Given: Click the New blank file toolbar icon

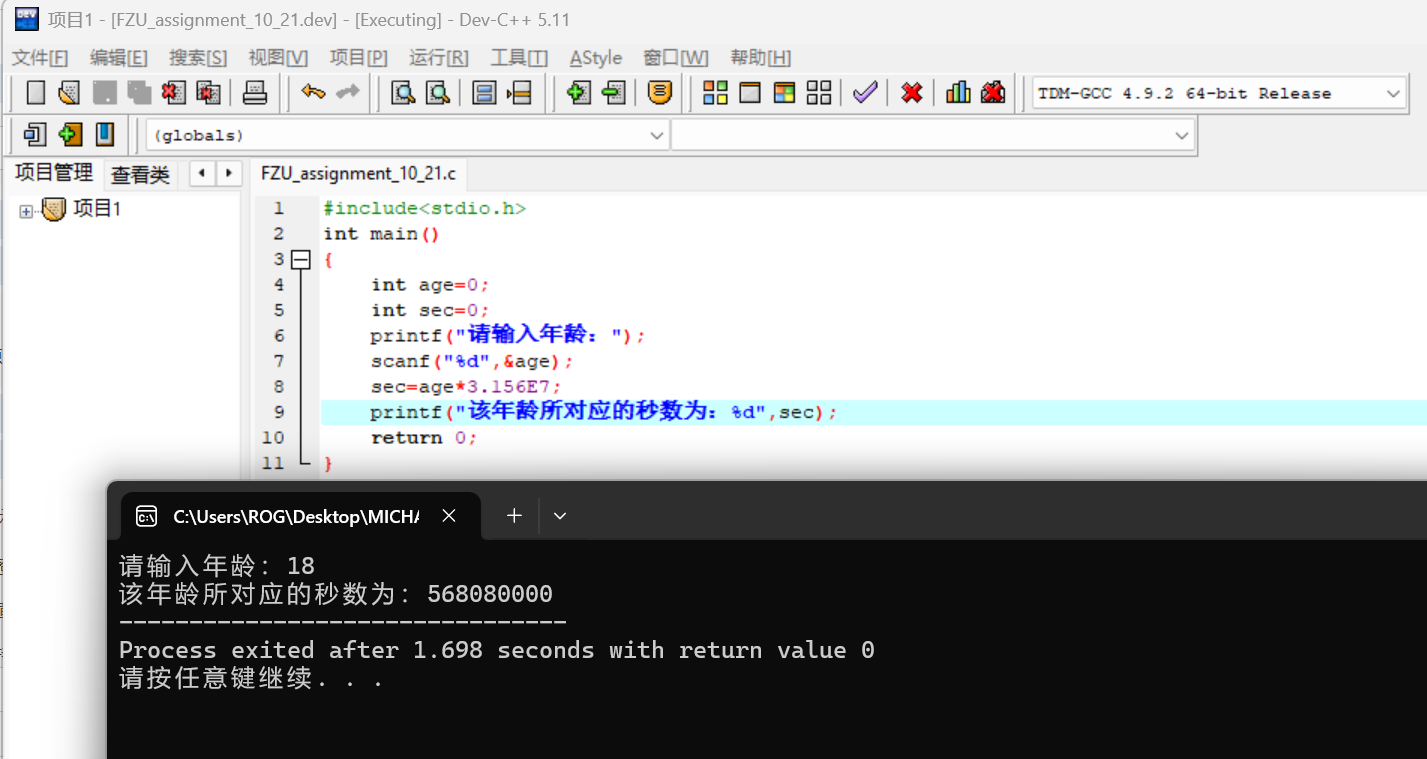Looking at the screenshot, I should point(36,93).
